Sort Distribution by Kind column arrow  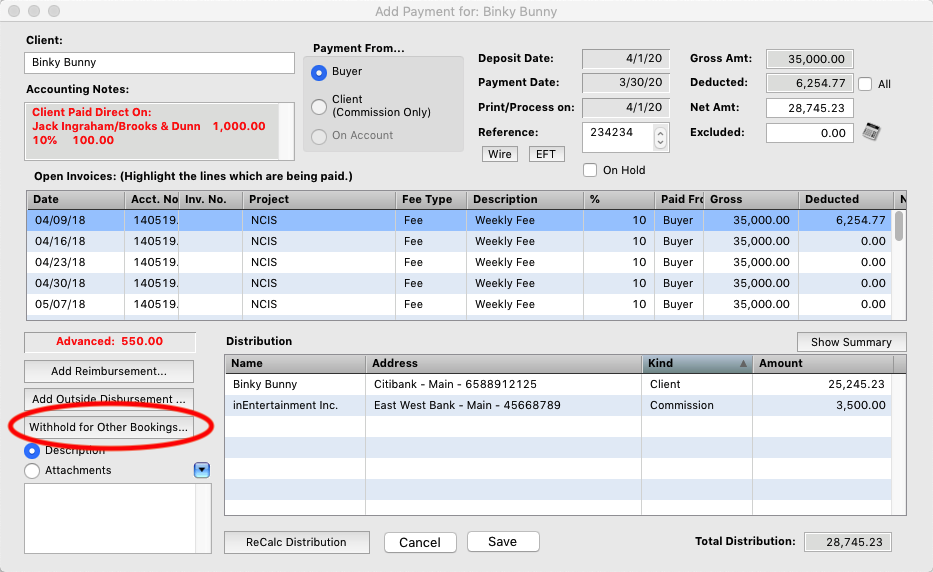point(743,364)
